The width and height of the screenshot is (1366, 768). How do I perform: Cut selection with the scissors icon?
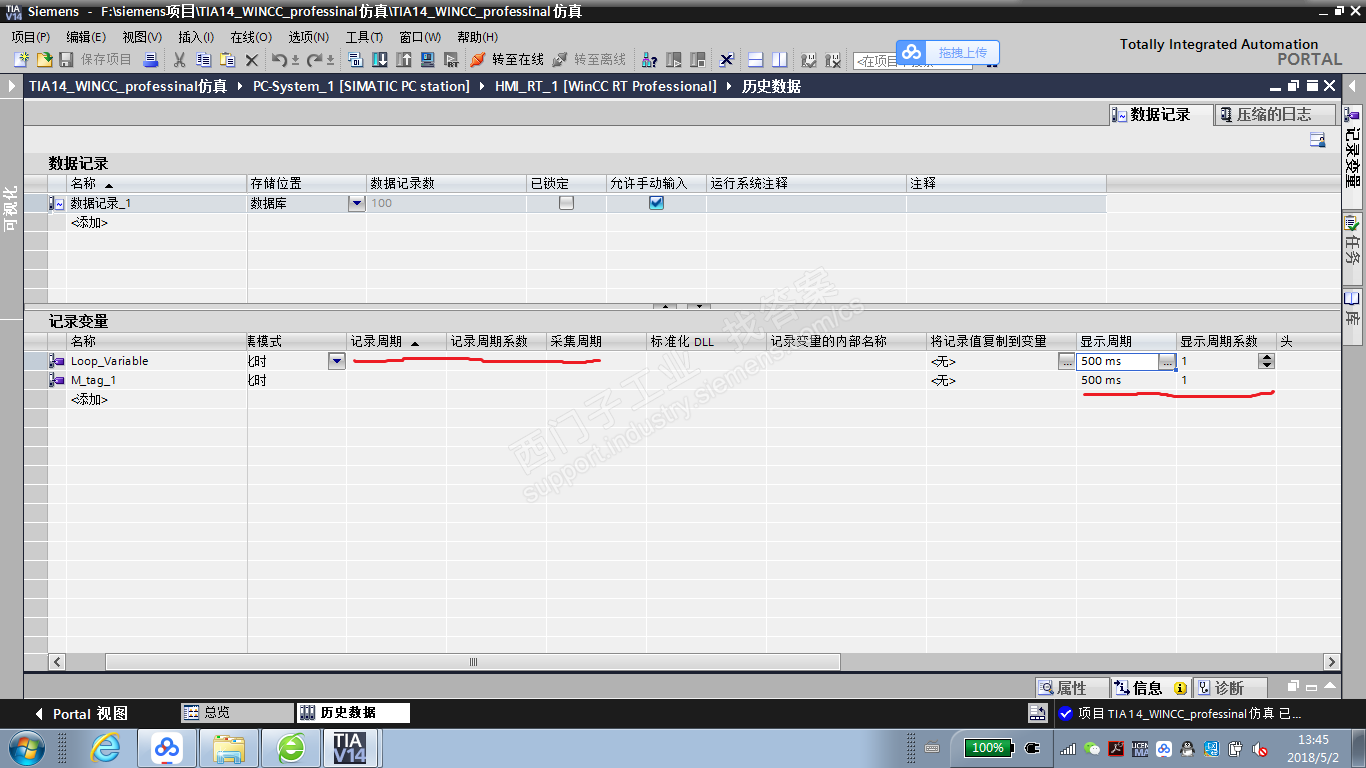coord(180,60)
